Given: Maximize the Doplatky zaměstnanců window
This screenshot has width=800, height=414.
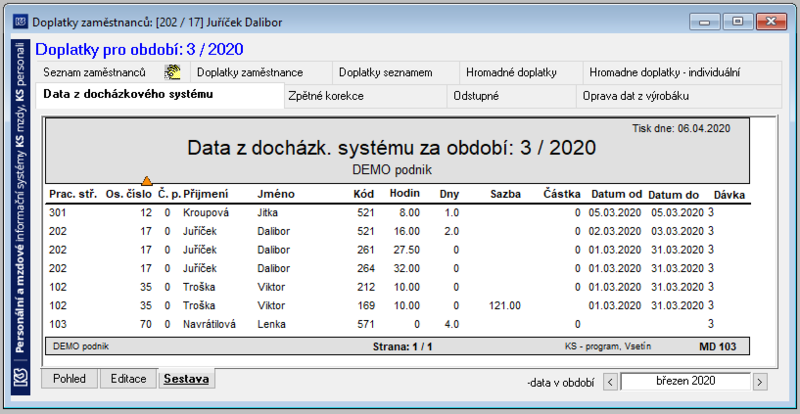Looking at the screenshot, I should coord(738,21).
